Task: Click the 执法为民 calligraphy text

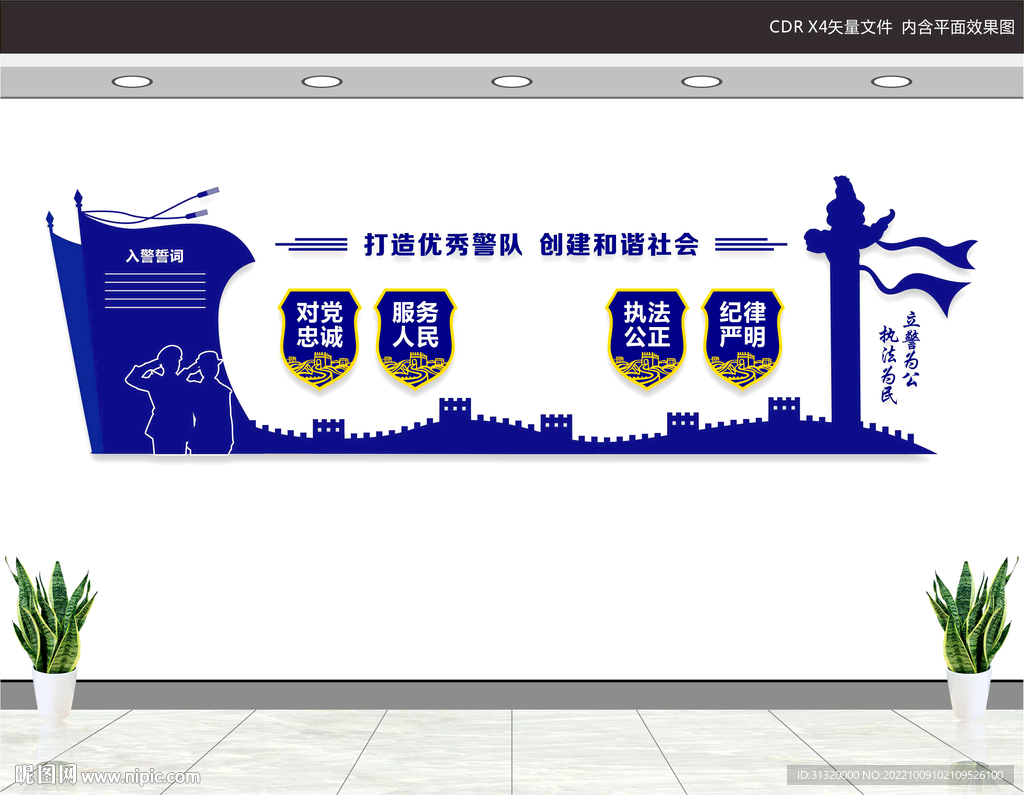Action: click(x=888, y=365)
